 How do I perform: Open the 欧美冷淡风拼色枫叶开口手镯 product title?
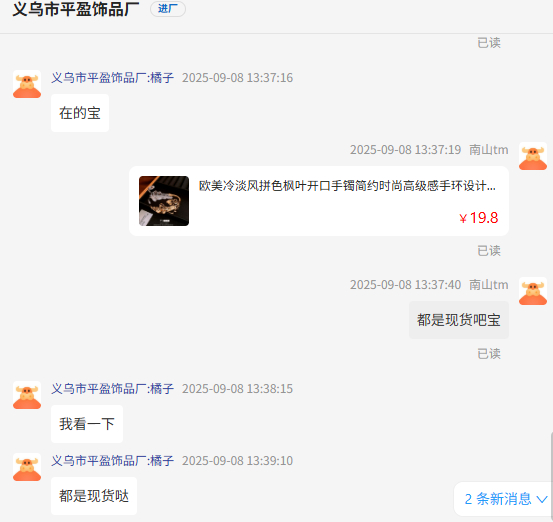pyautogui.click(x=347, y=186)
